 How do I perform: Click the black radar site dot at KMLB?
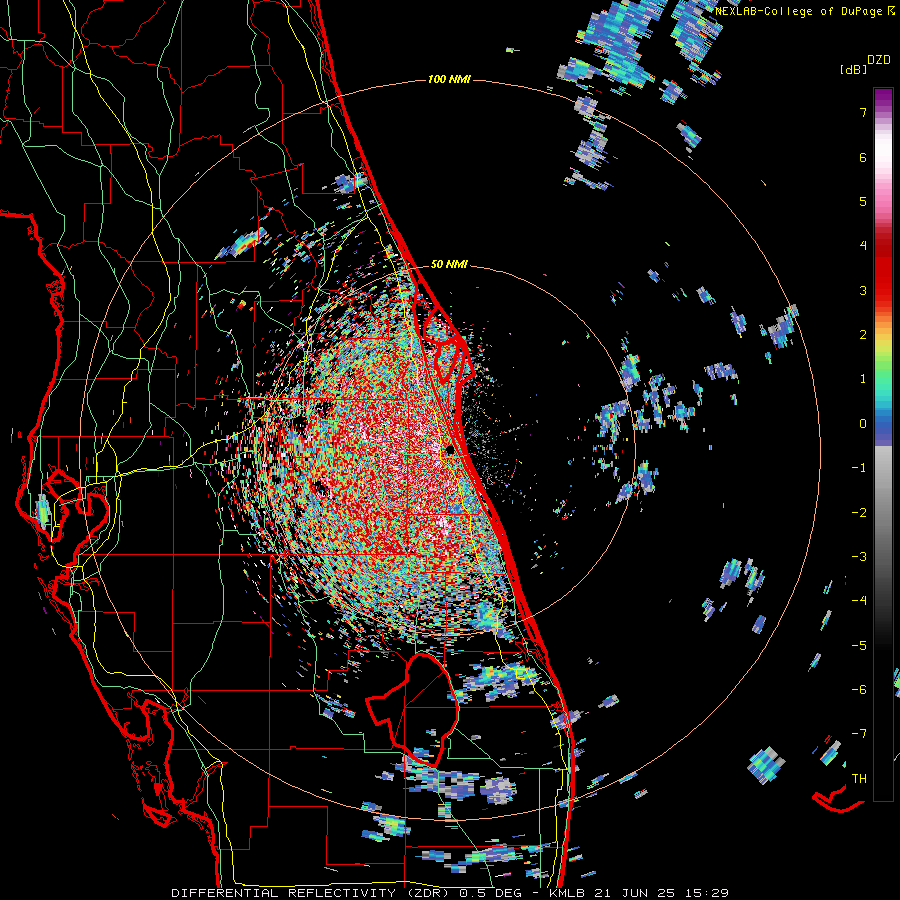click(450, 451)
